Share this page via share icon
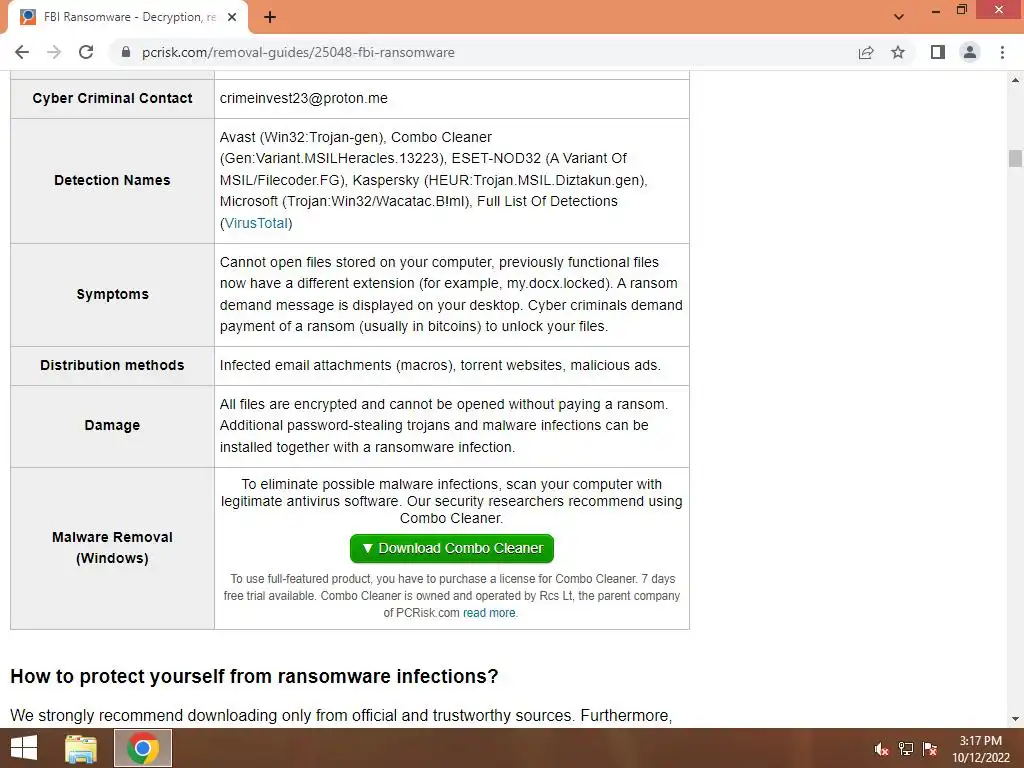The height and width of the screenshot is (768, 1024). 866,52
